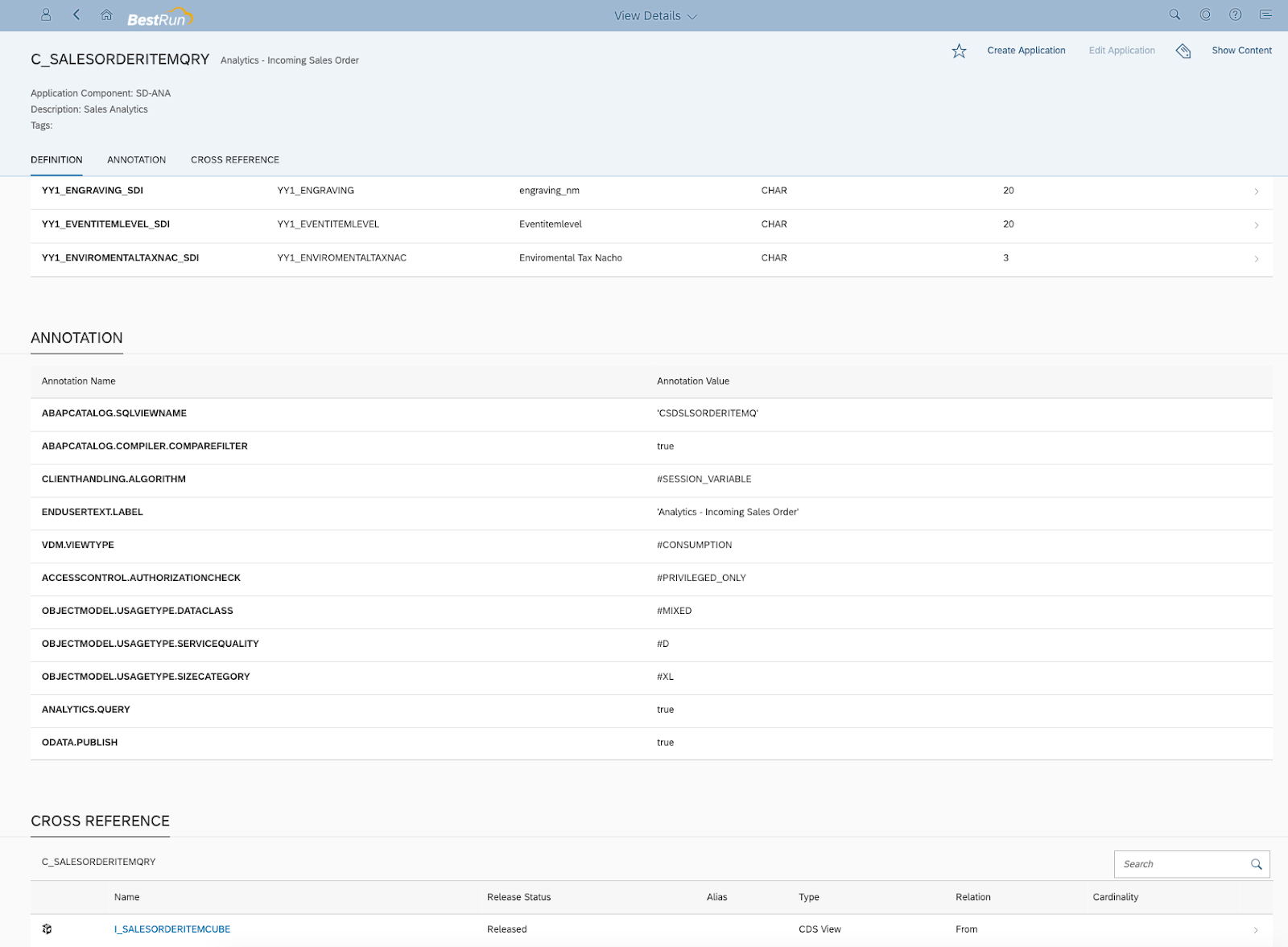Open the user profile icon
1288x947 pixels.
46,14
